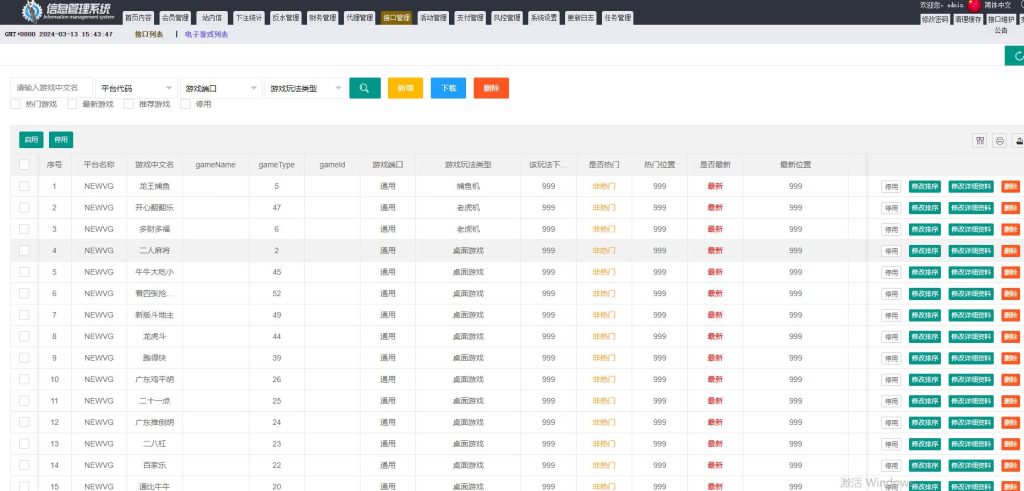1024x491 pixels.
Task: Click the language flag icon next to 简体中文
Action: [x=972, y=6]
